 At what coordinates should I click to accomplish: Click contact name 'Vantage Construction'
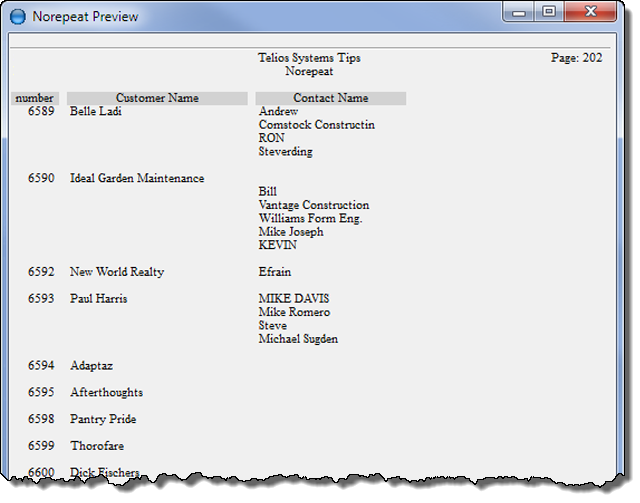(313, 205)
